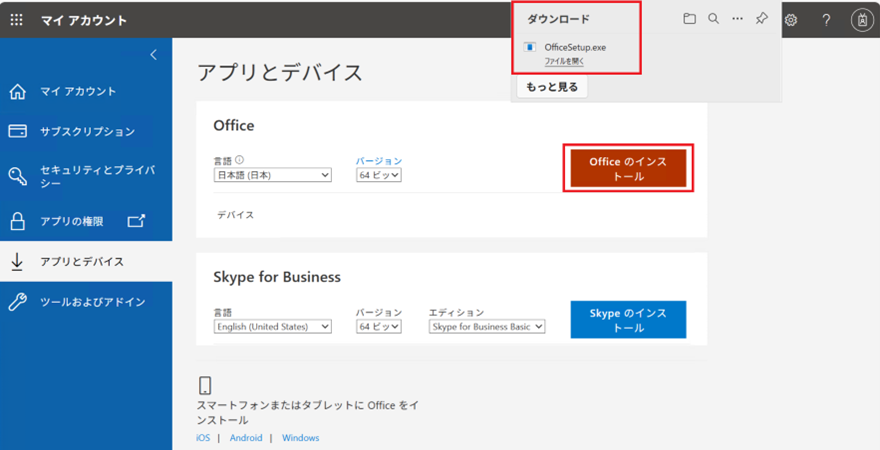The image size is (880, 450).
Task: Click key icon for セキュリティとプライバシー
Action: click(x=17, y=176)
